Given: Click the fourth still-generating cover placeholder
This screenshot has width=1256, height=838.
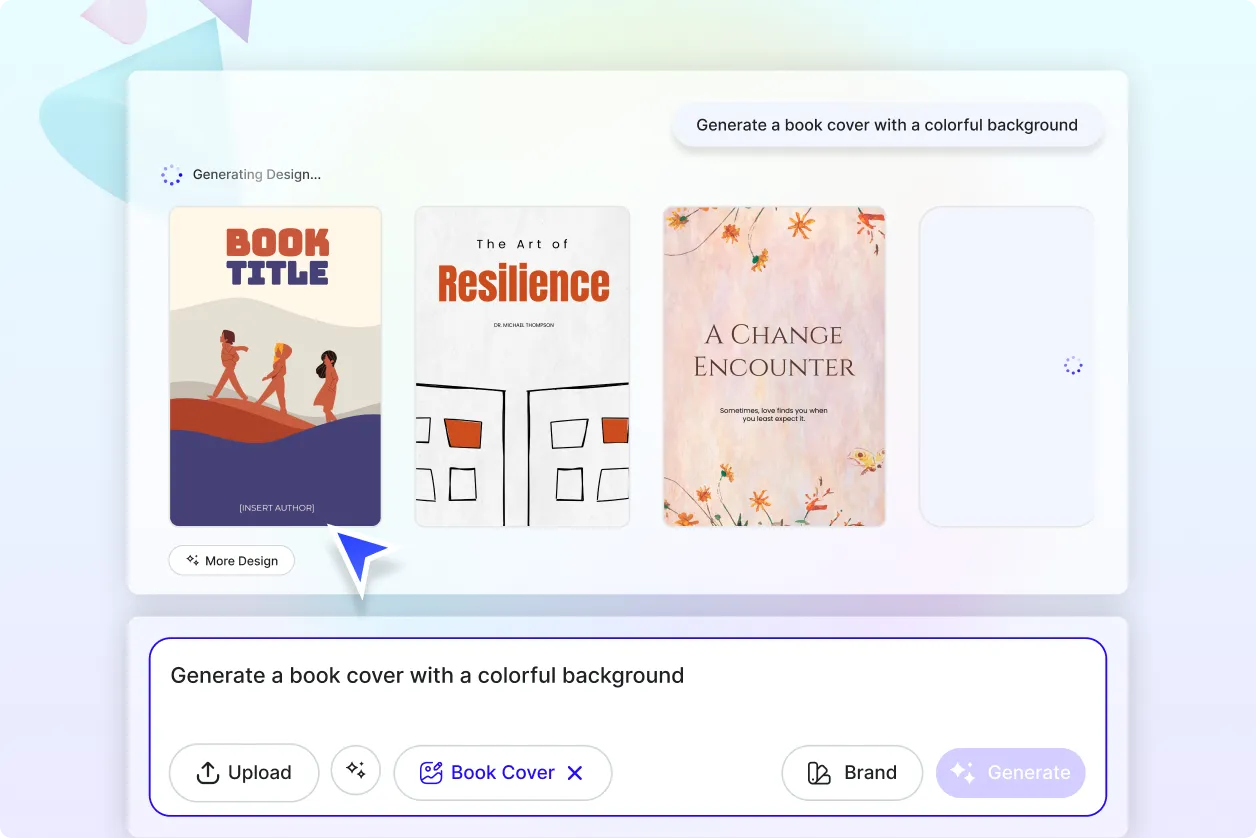Looking at the screenshot, I should click(x=1006, y=366).
